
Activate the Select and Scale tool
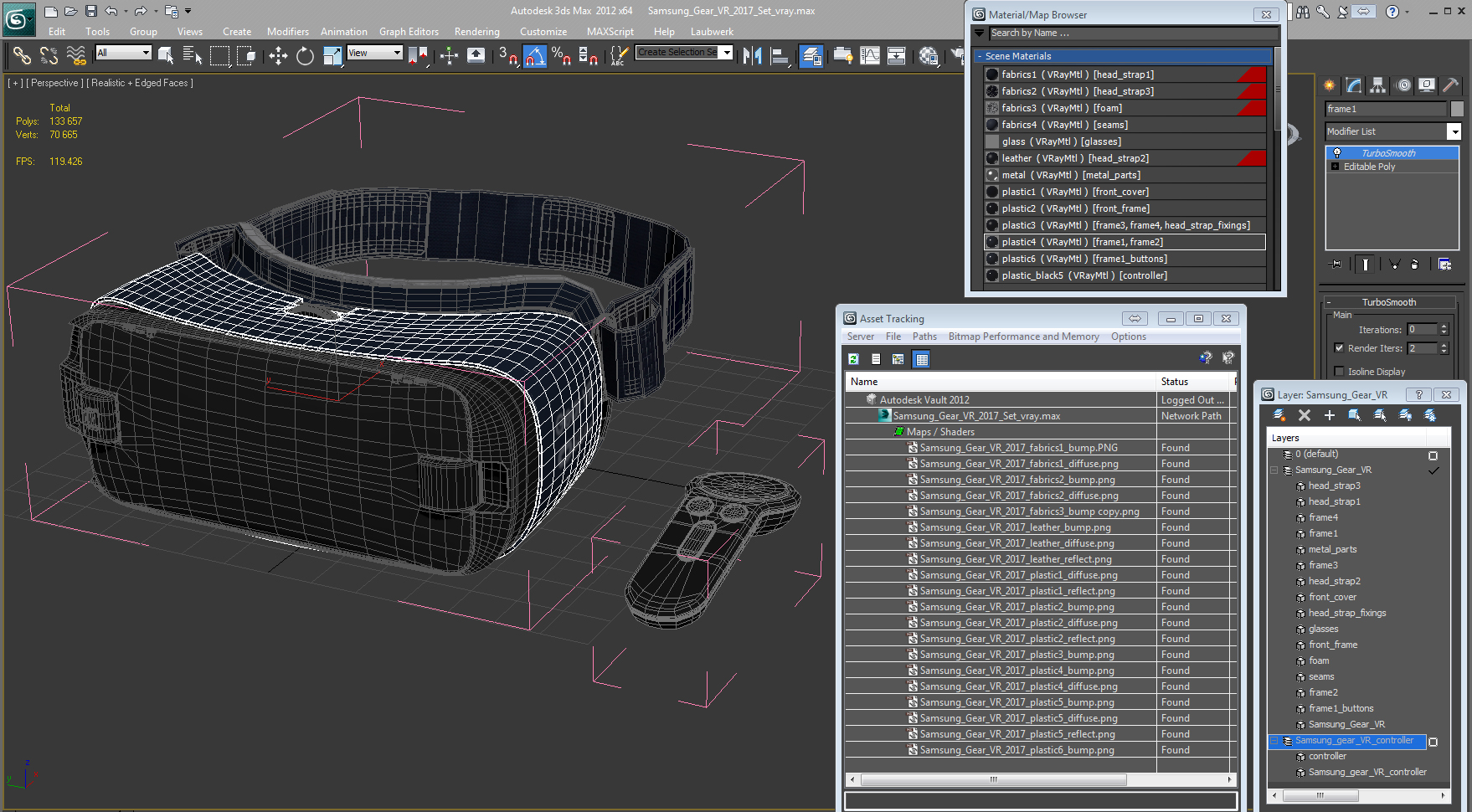pyautogui.click(x=332, y=56)
